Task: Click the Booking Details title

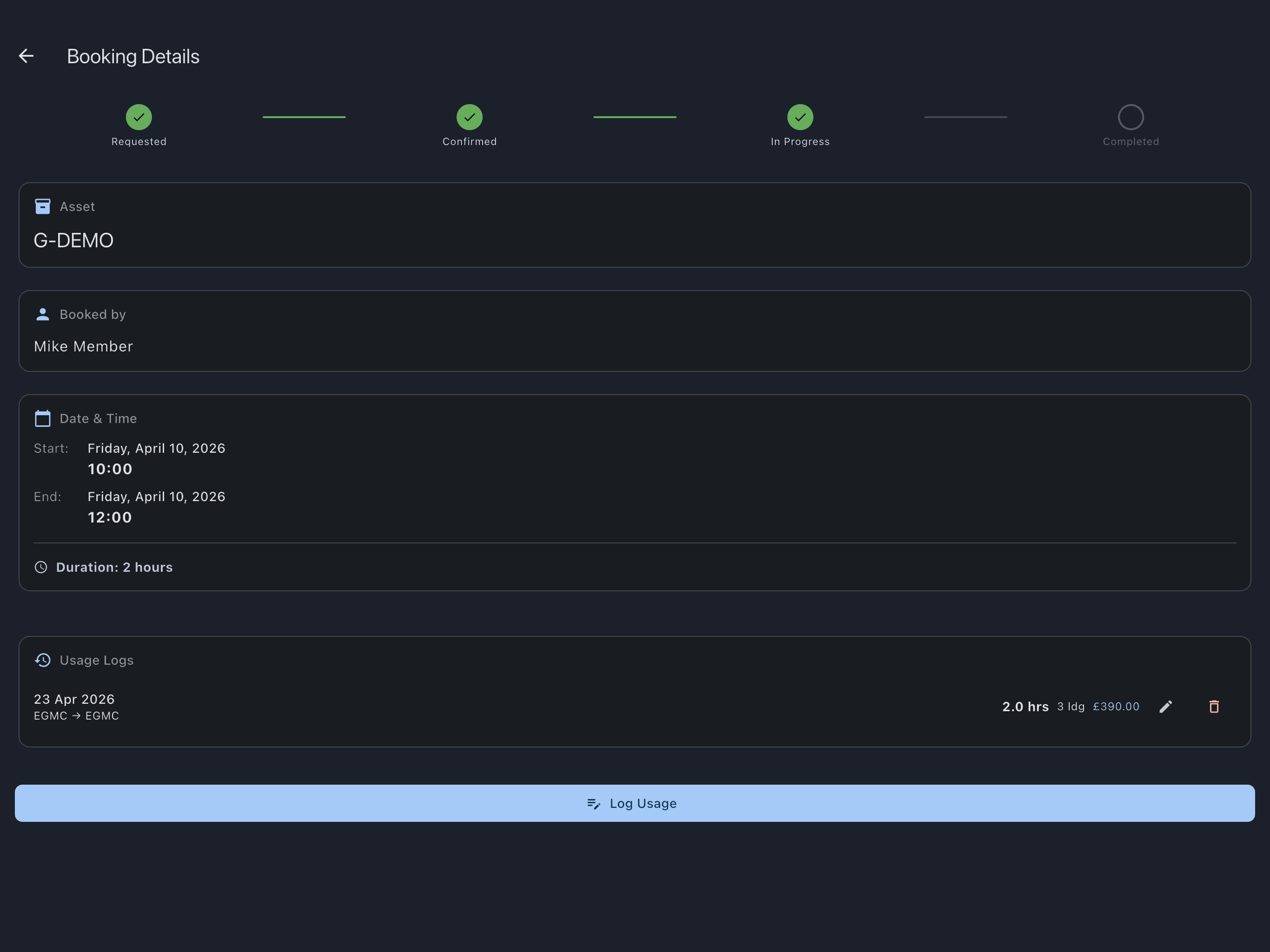Action: [x=133, y=56]
